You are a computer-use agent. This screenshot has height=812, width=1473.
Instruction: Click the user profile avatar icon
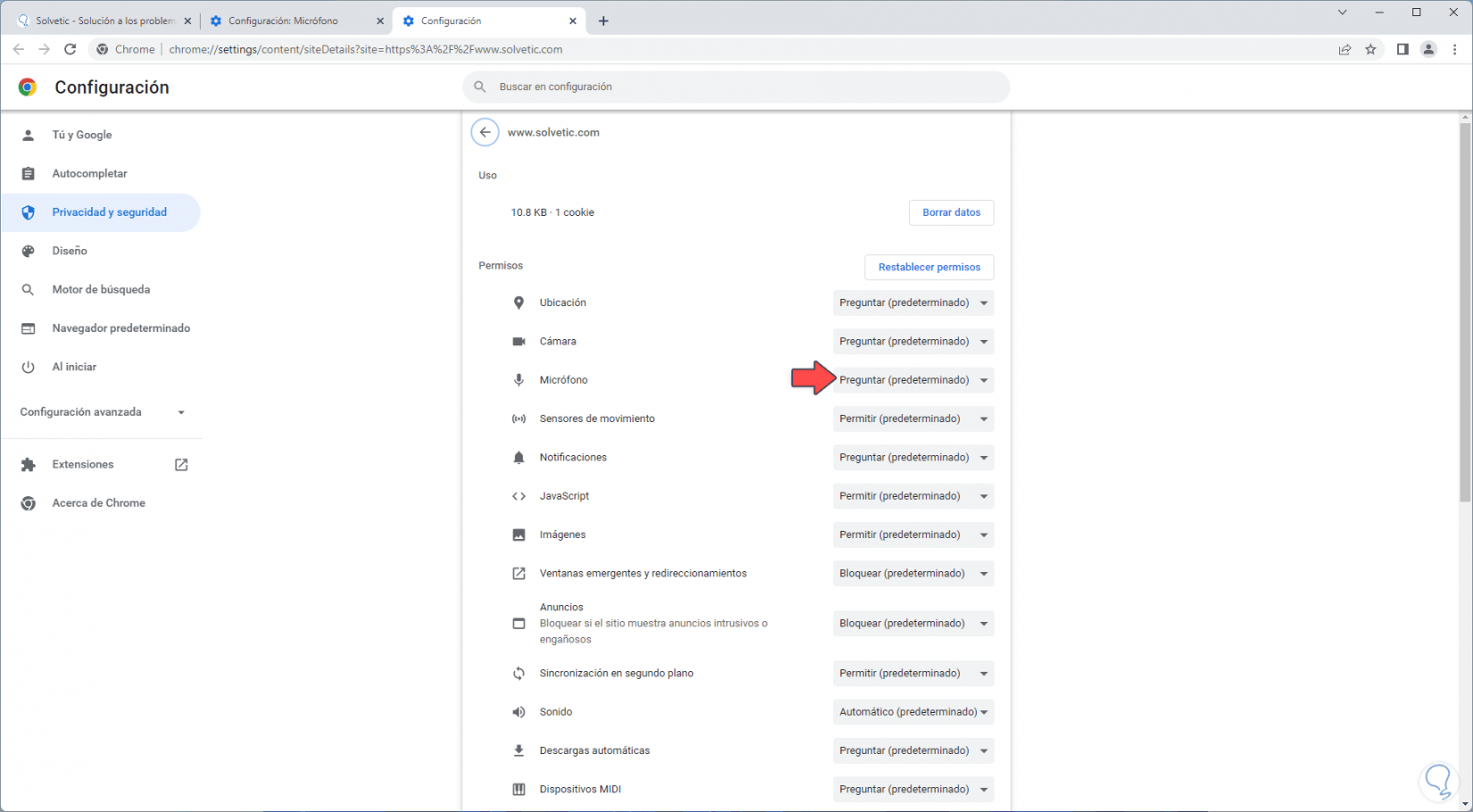click(1428, 50)
